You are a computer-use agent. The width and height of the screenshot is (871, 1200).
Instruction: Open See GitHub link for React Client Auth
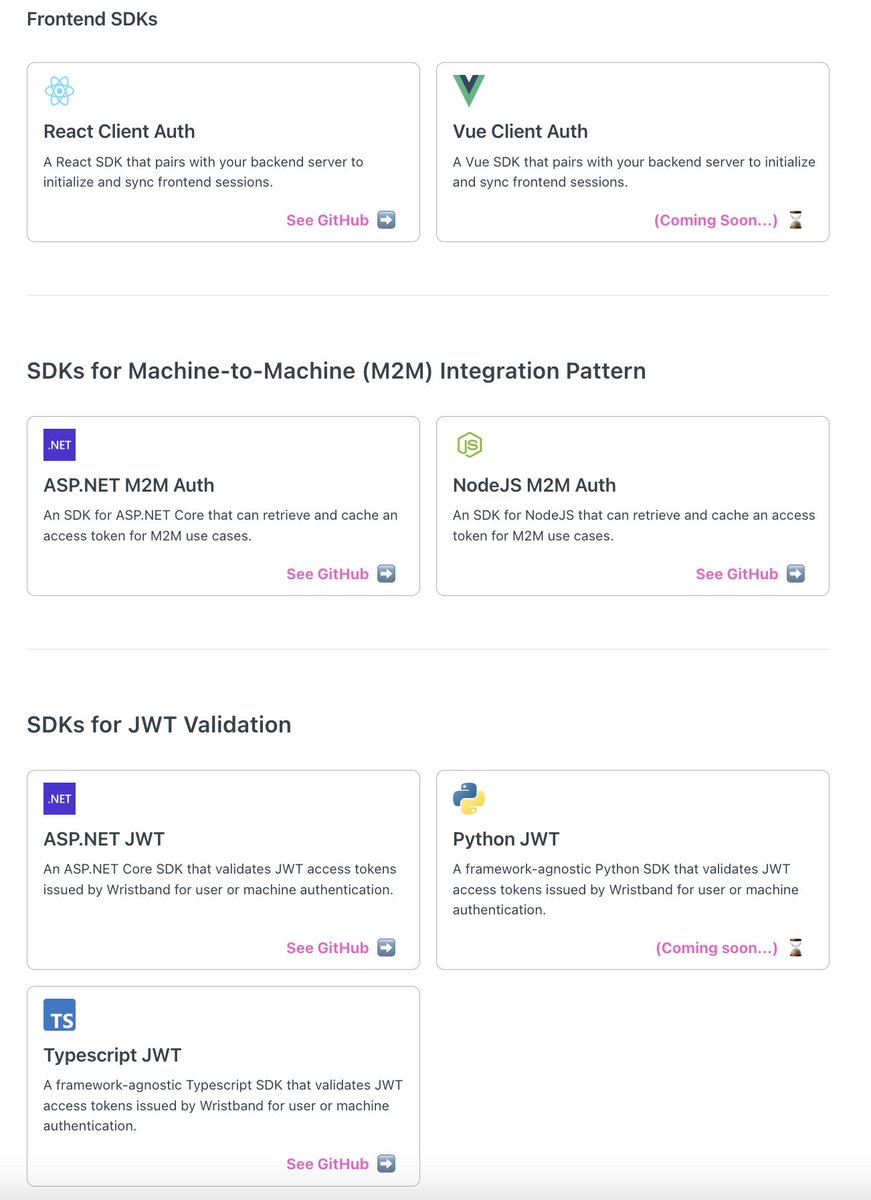(328, 220)
